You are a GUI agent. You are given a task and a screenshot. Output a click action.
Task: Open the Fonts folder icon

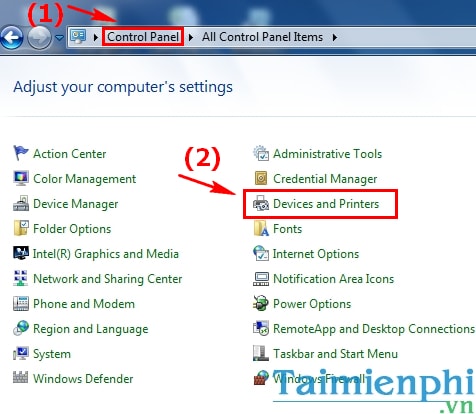click(261, 228)
